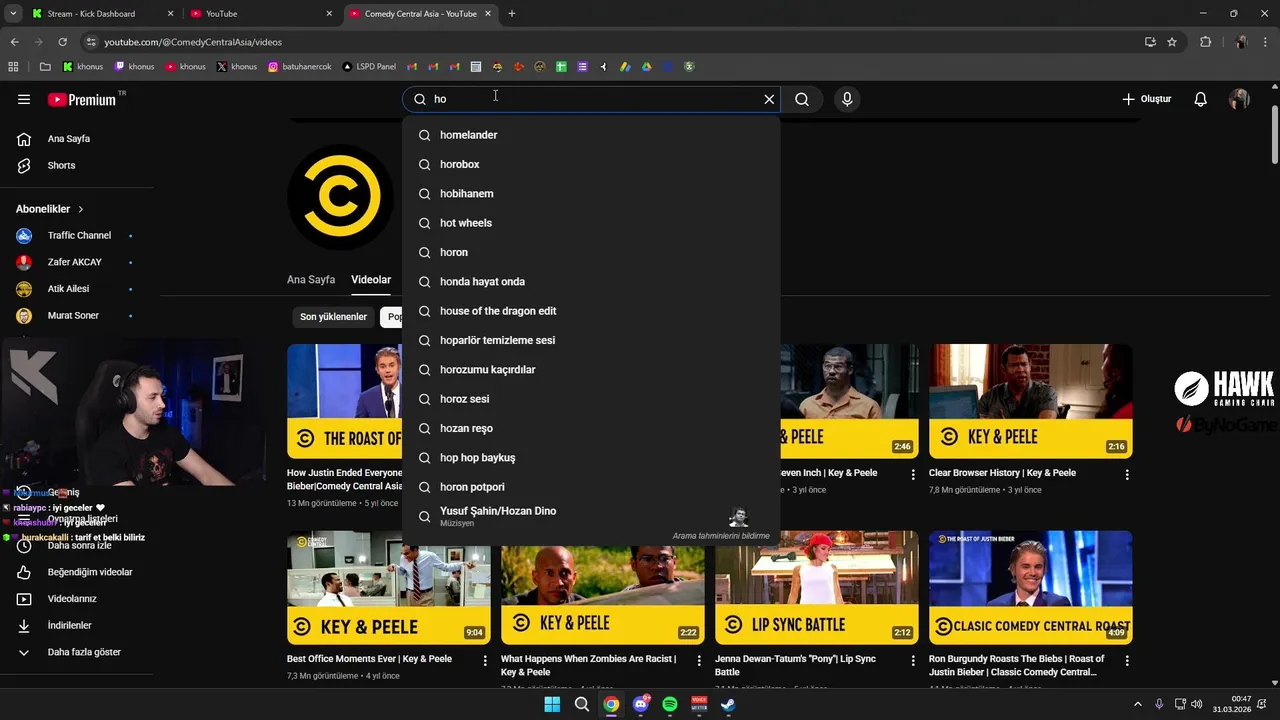1280x720 pixels.
Task: Click the Oluştur create button
Action: pyautogui.click(x=1146, y=99)
